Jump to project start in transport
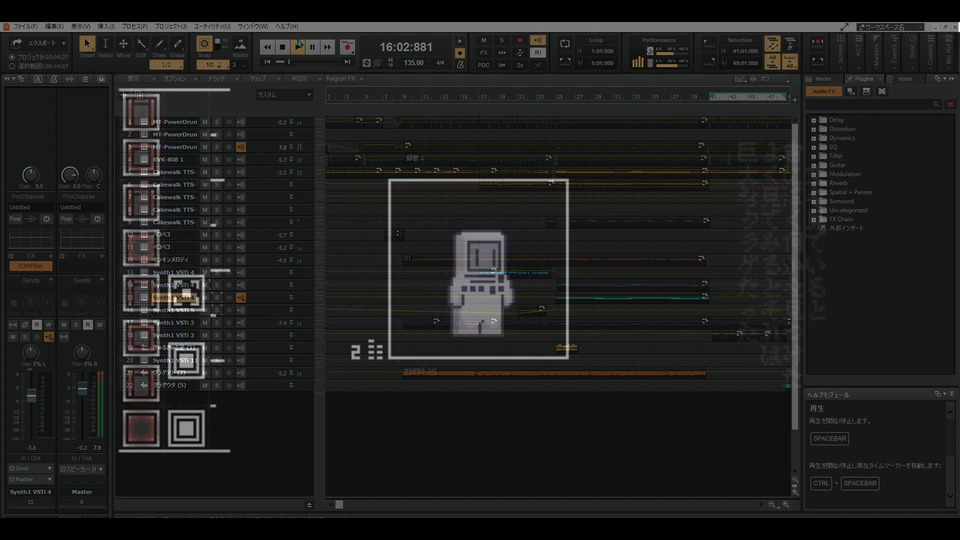 (268, 62)
